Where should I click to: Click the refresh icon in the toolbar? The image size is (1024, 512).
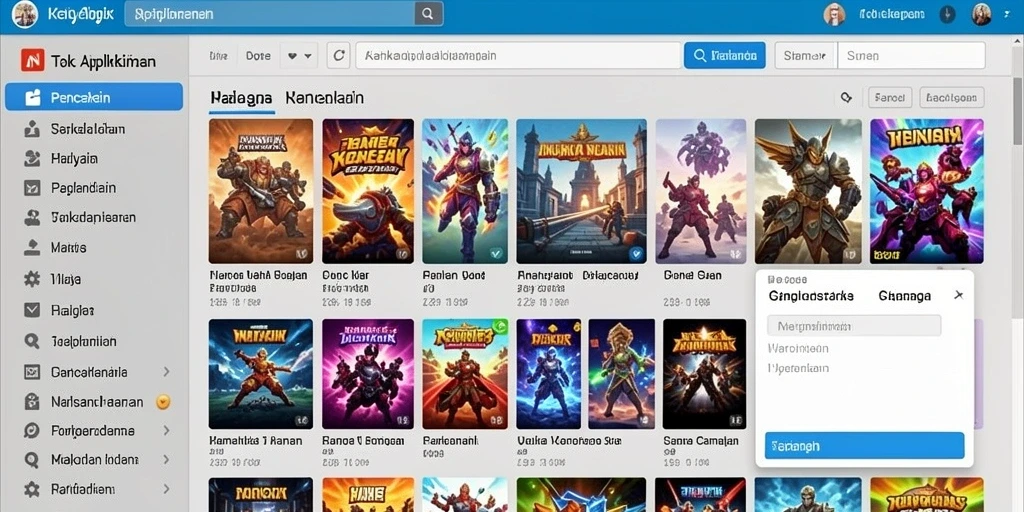point(338,56)
